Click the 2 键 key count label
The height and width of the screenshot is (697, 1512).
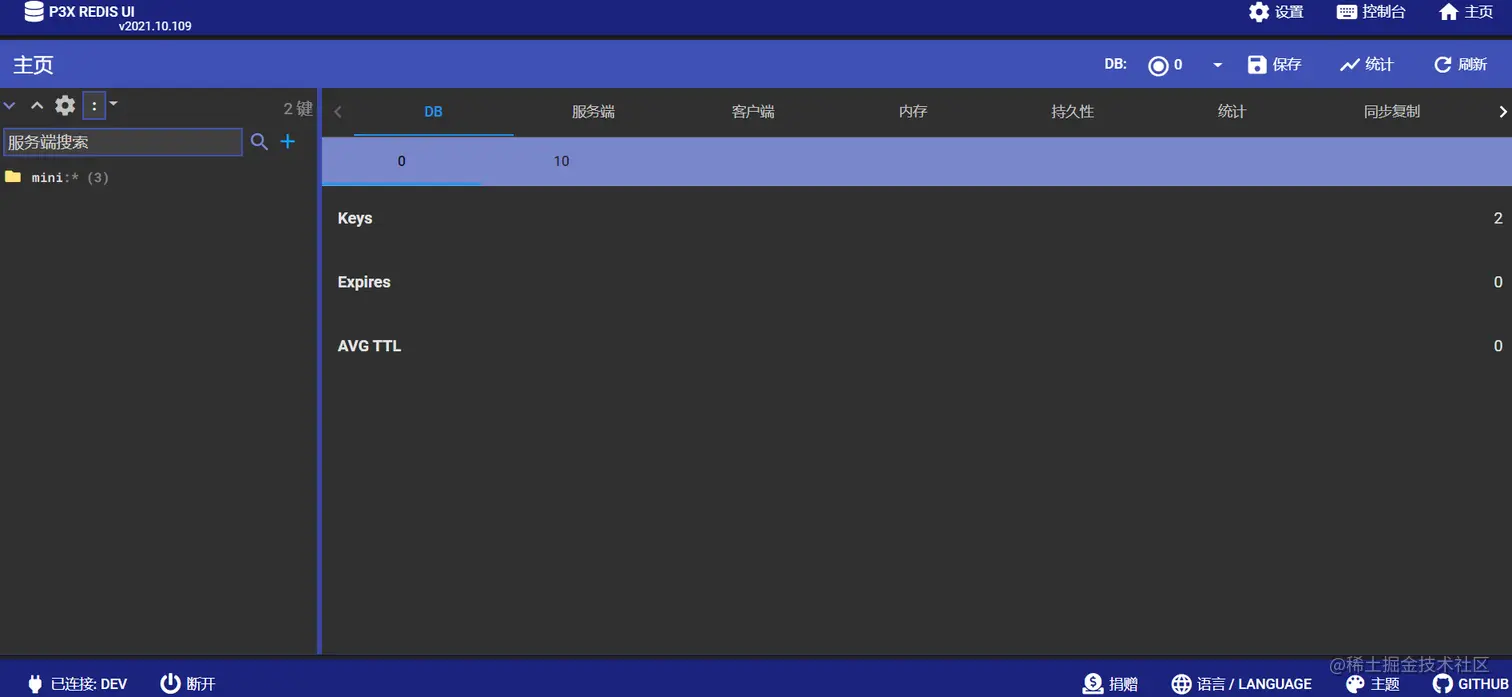(x=298, y=108)
